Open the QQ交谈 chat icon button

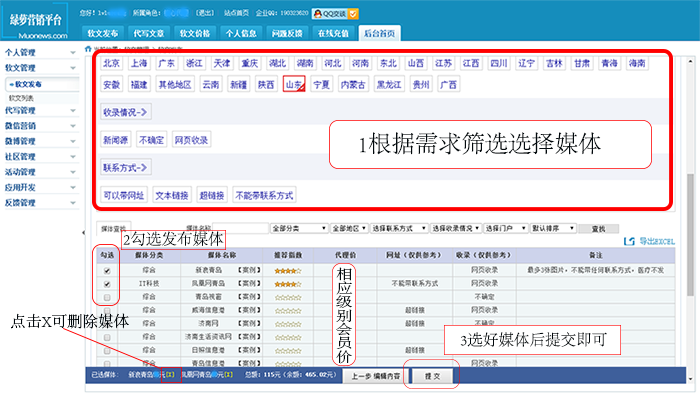(x=335, y=14)
